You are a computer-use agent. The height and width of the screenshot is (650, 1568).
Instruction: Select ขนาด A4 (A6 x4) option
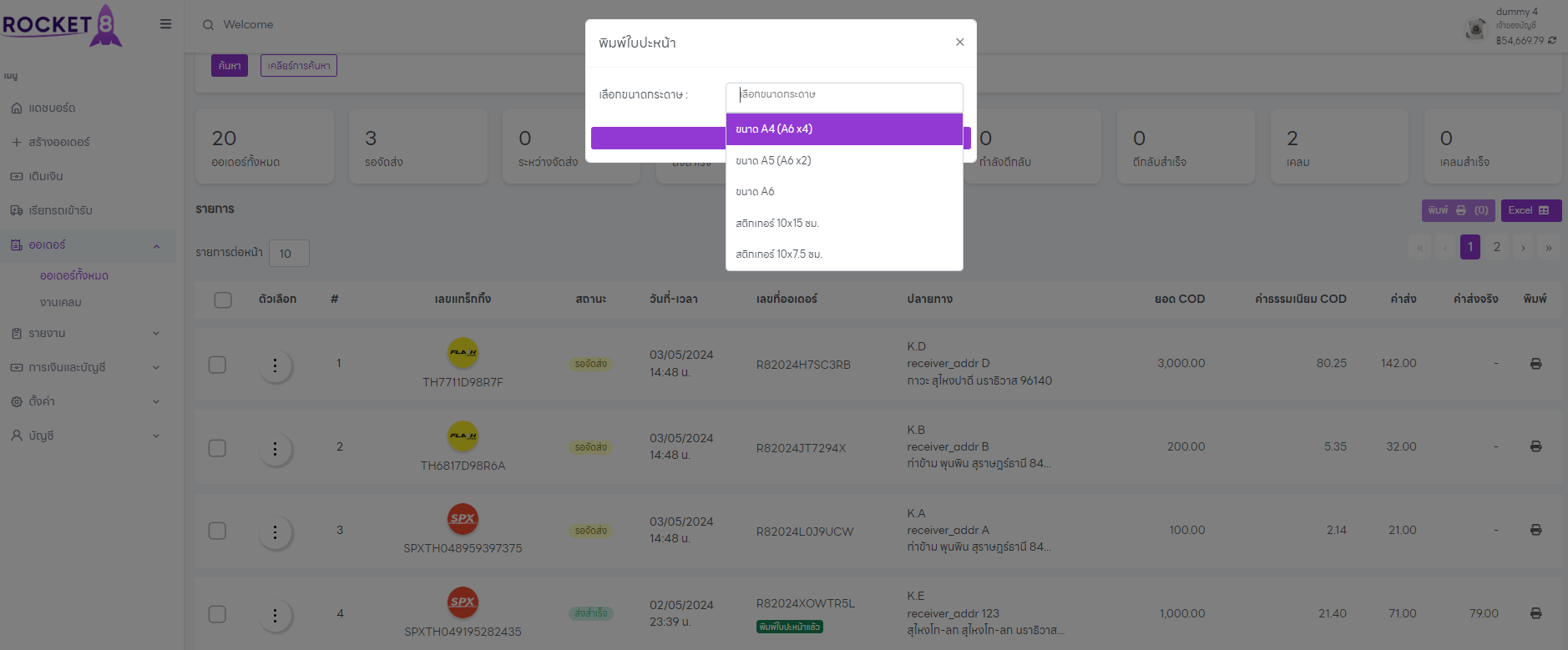coord(844,129)
